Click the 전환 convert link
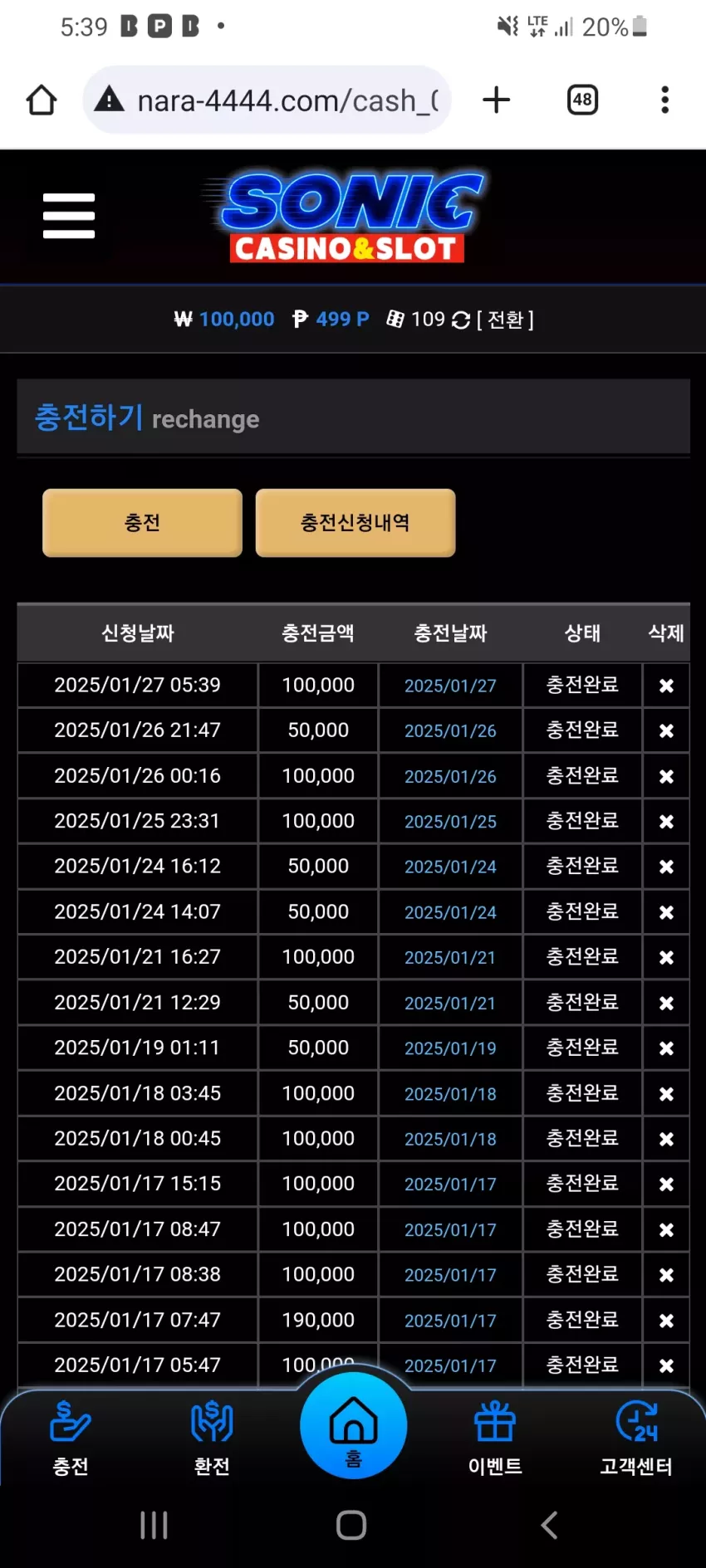The height and width of the screenshot is (1568, 706). click(x=505, y=320)
